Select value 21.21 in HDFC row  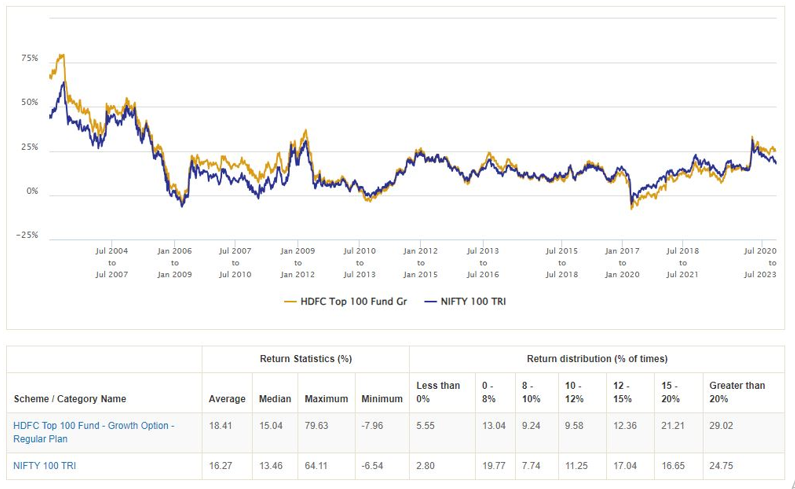(673, 426)
